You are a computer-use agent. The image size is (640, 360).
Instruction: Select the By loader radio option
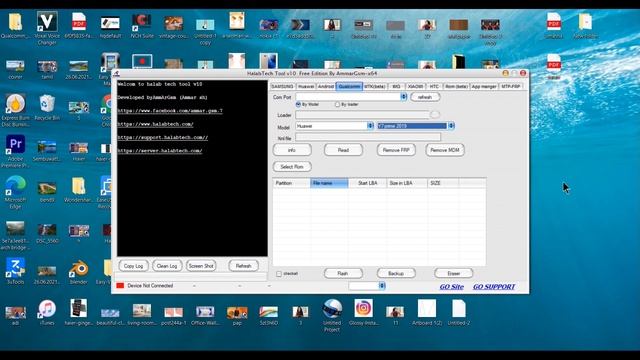pos(337,104)
